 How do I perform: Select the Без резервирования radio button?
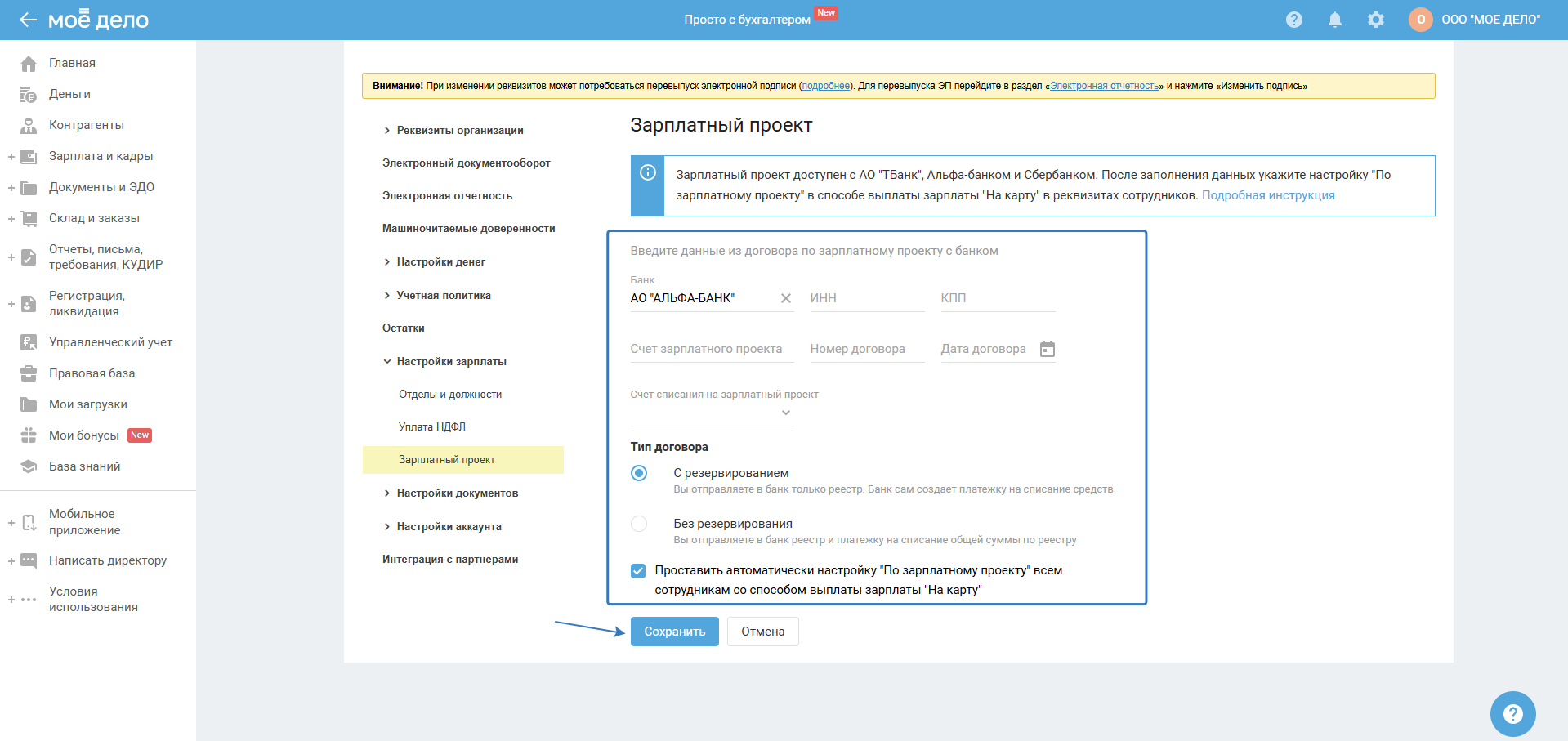[x=639, y=524]
